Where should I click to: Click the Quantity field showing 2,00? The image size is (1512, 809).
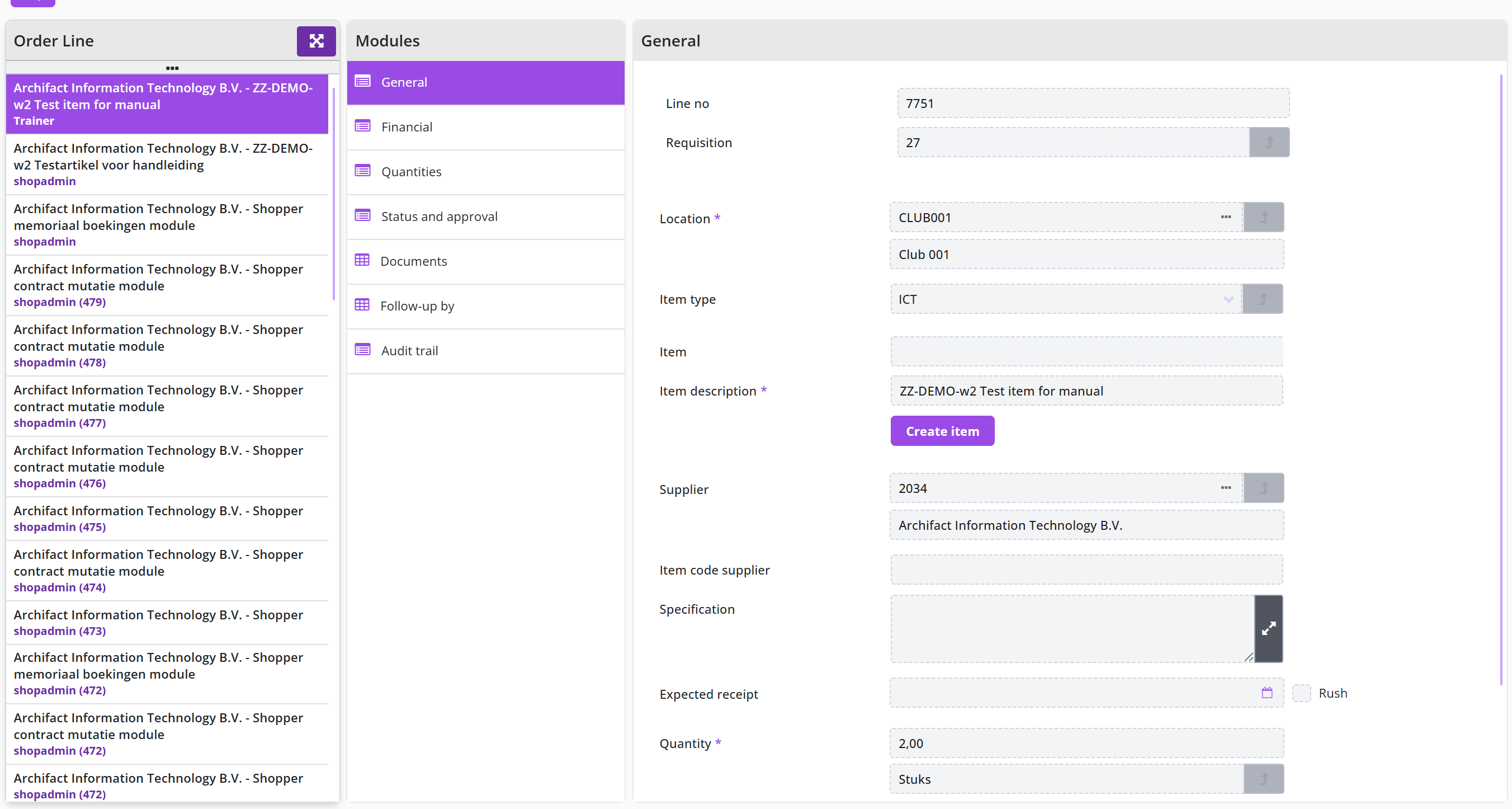click(1086, 743)
